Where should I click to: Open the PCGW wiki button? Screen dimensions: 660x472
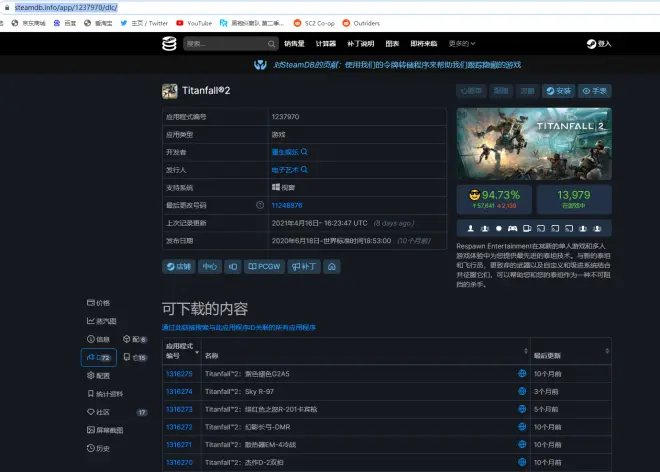click(x=266, y=266)
